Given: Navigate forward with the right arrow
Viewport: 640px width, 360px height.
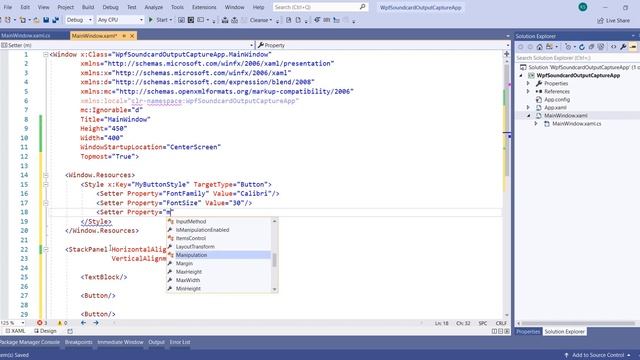Looking at the screenshot, I should click(96, 323).
